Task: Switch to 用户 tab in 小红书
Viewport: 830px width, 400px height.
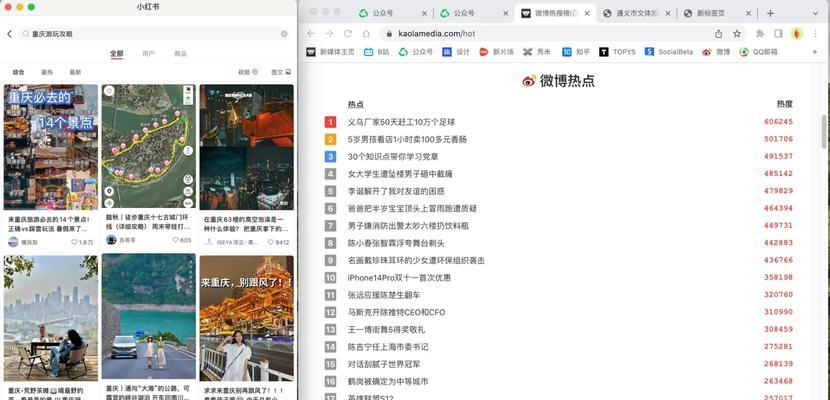Action: [x=149, y=54]
